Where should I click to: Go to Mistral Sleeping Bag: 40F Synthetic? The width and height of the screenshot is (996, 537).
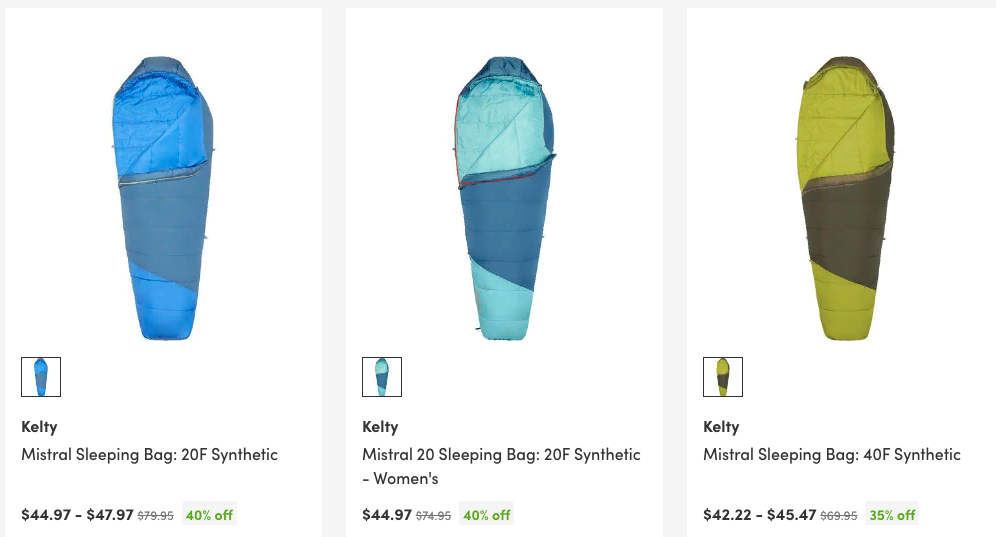[x=831, y=455]
